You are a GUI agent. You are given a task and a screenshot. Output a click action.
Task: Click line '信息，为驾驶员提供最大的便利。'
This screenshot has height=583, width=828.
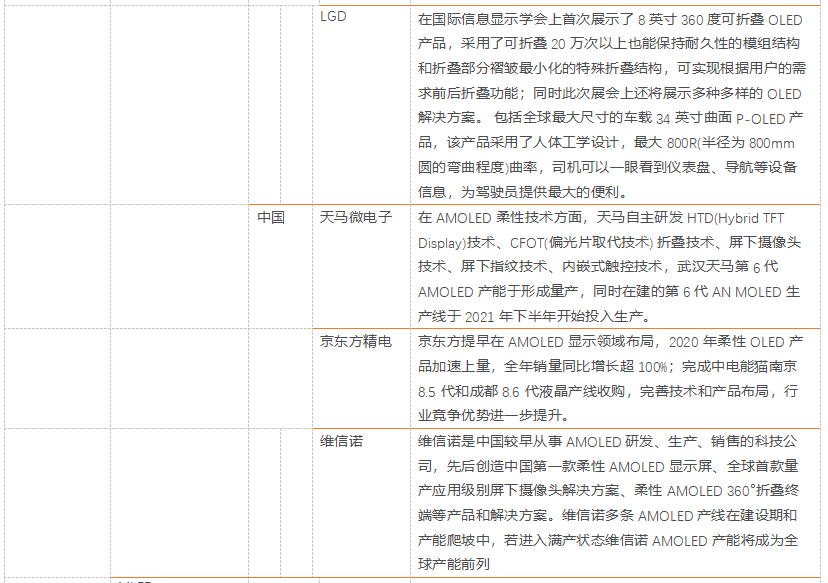click(x=523, y=192)
